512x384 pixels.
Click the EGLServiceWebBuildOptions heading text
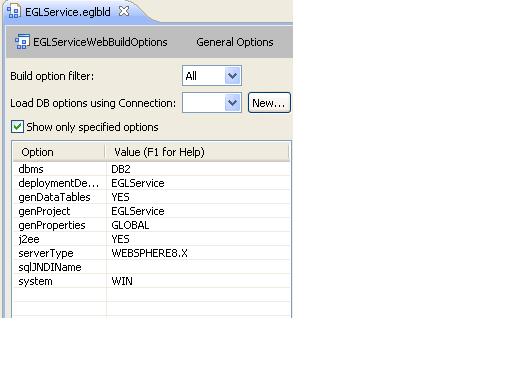100,42
